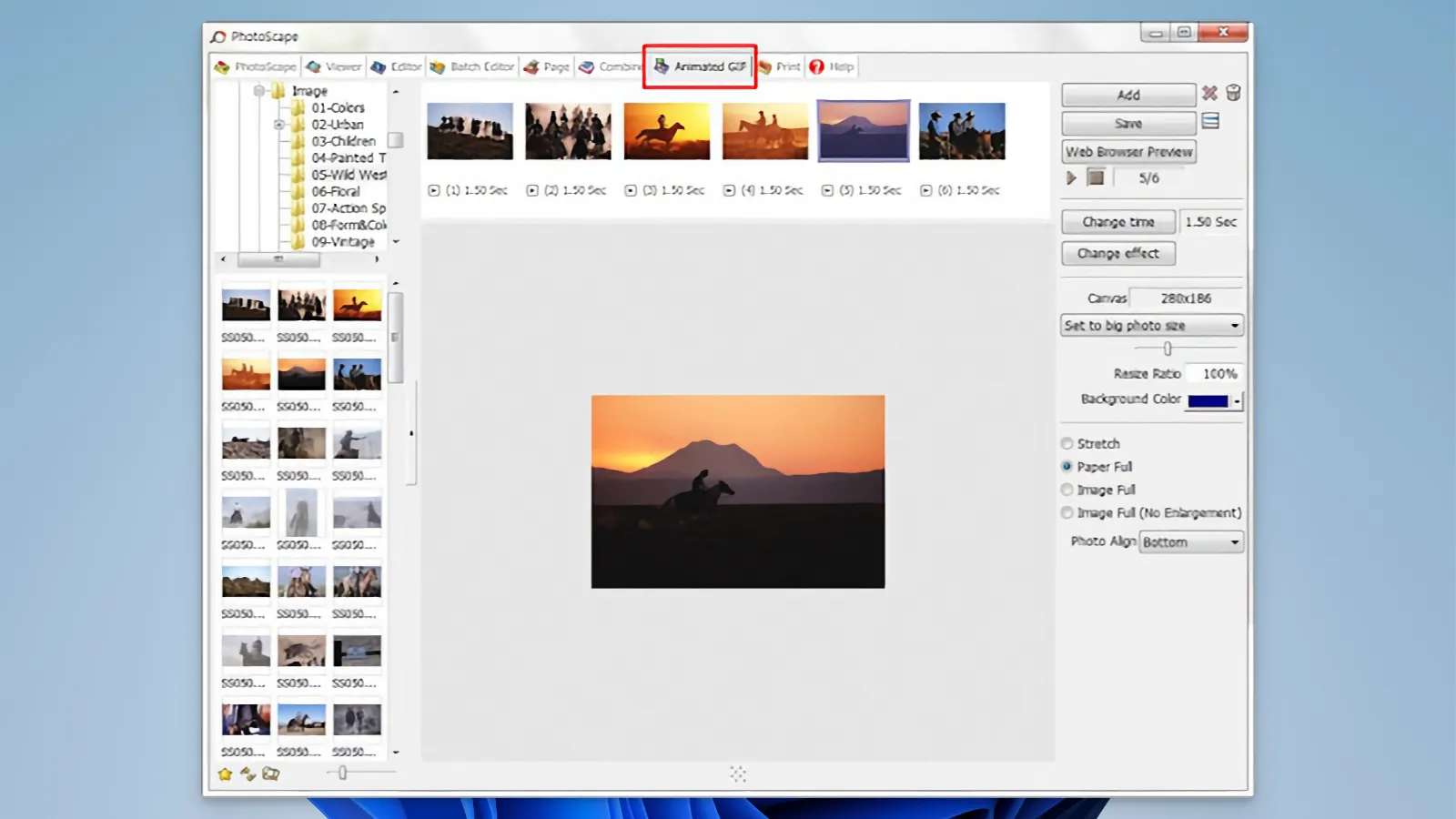Click the trash bin icon to clear frames
The image size is (1456, 819).
pos(1233,93)
